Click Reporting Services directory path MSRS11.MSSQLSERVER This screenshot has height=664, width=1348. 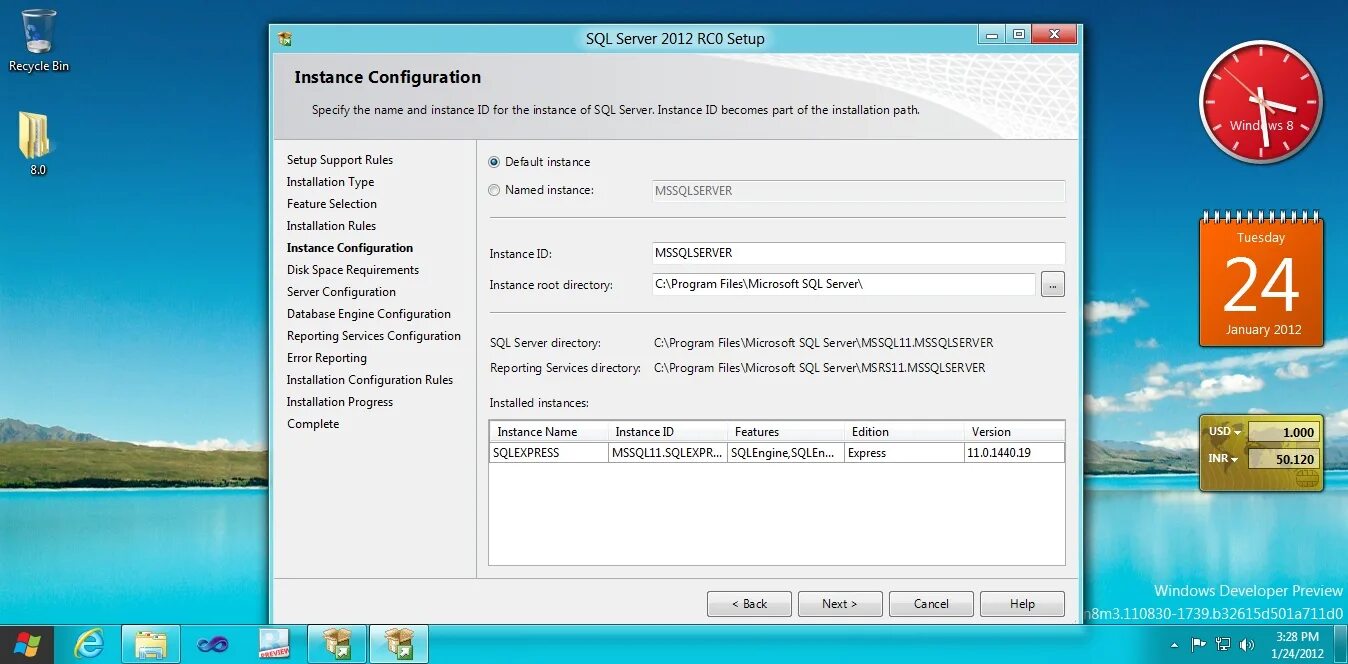pyautogui.click(x=819, y=368)
